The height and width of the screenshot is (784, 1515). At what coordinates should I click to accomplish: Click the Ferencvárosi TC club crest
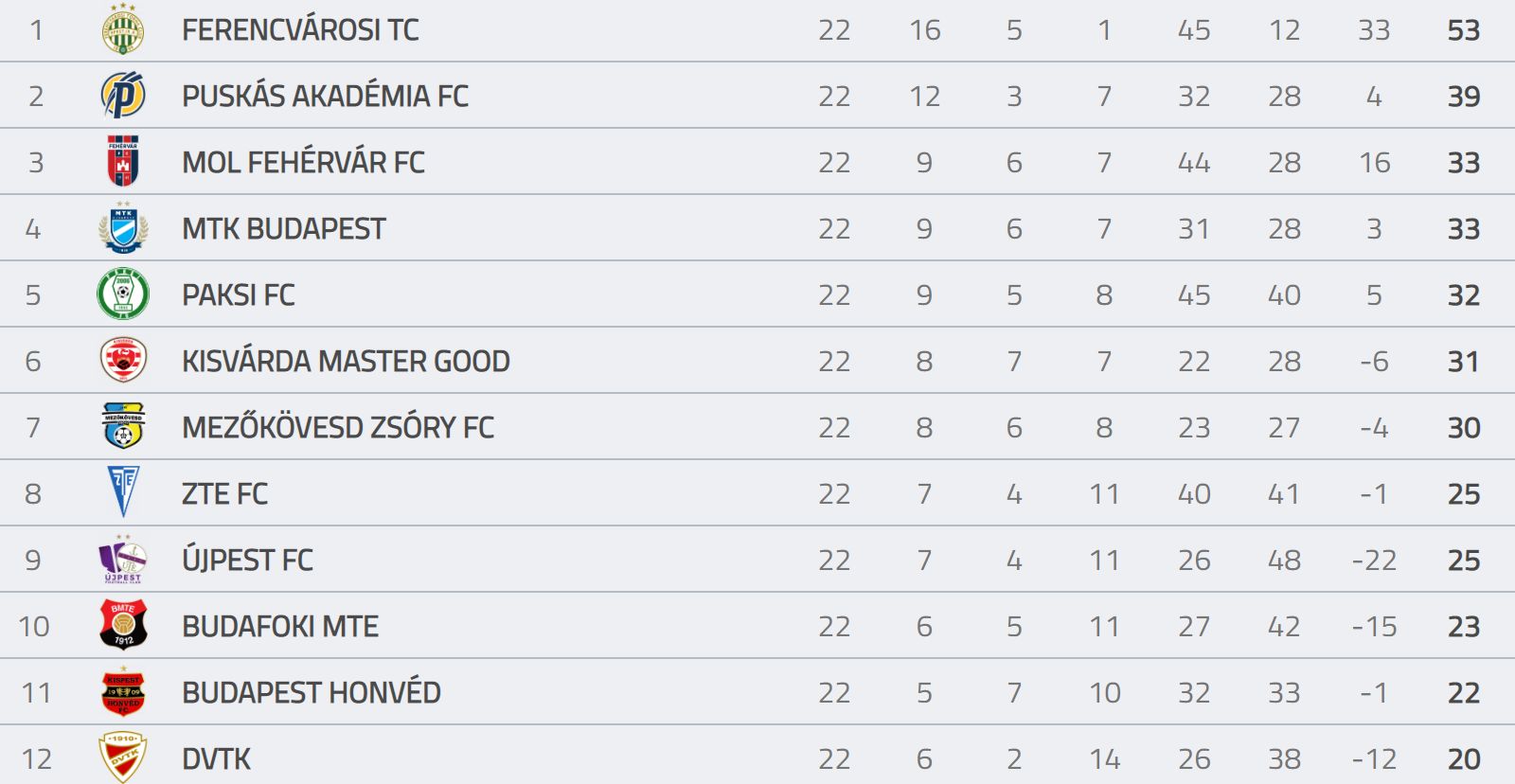coord(123,29)
